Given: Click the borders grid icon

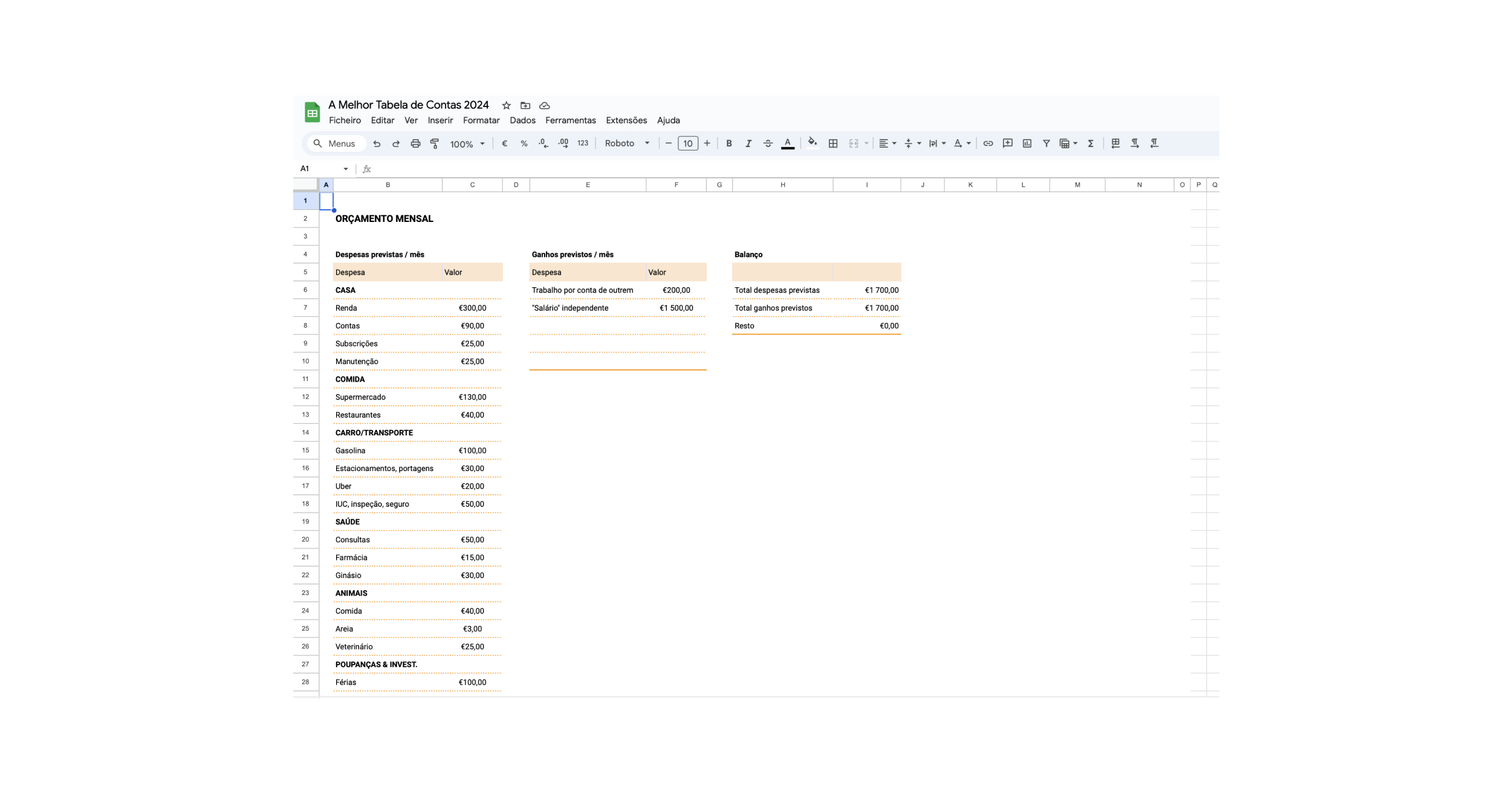Looking at the screenshot, I should (x=833, y=143).
